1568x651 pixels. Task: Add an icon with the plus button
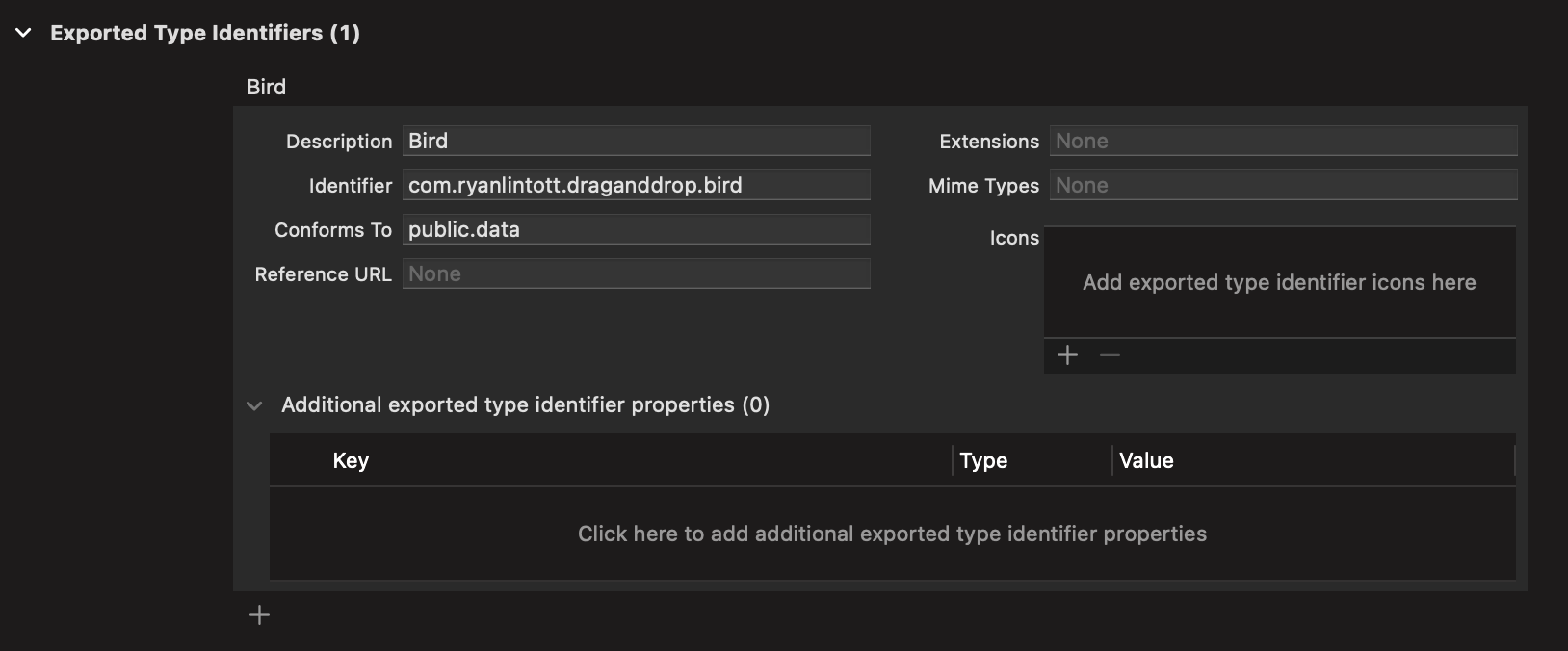1067,355
